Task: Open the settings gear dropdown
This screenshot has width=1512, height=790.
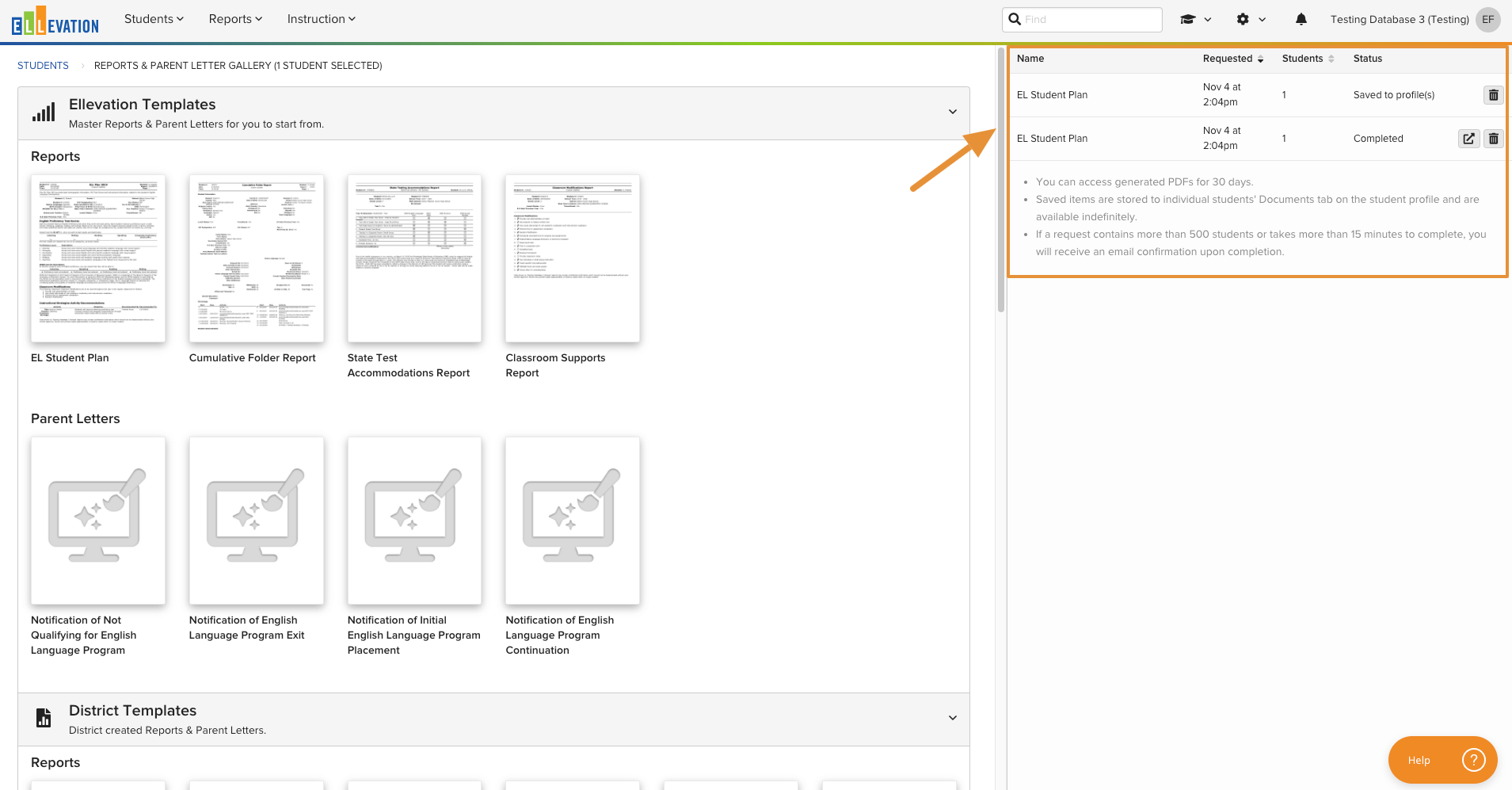Action: [x=1251, y=19]
